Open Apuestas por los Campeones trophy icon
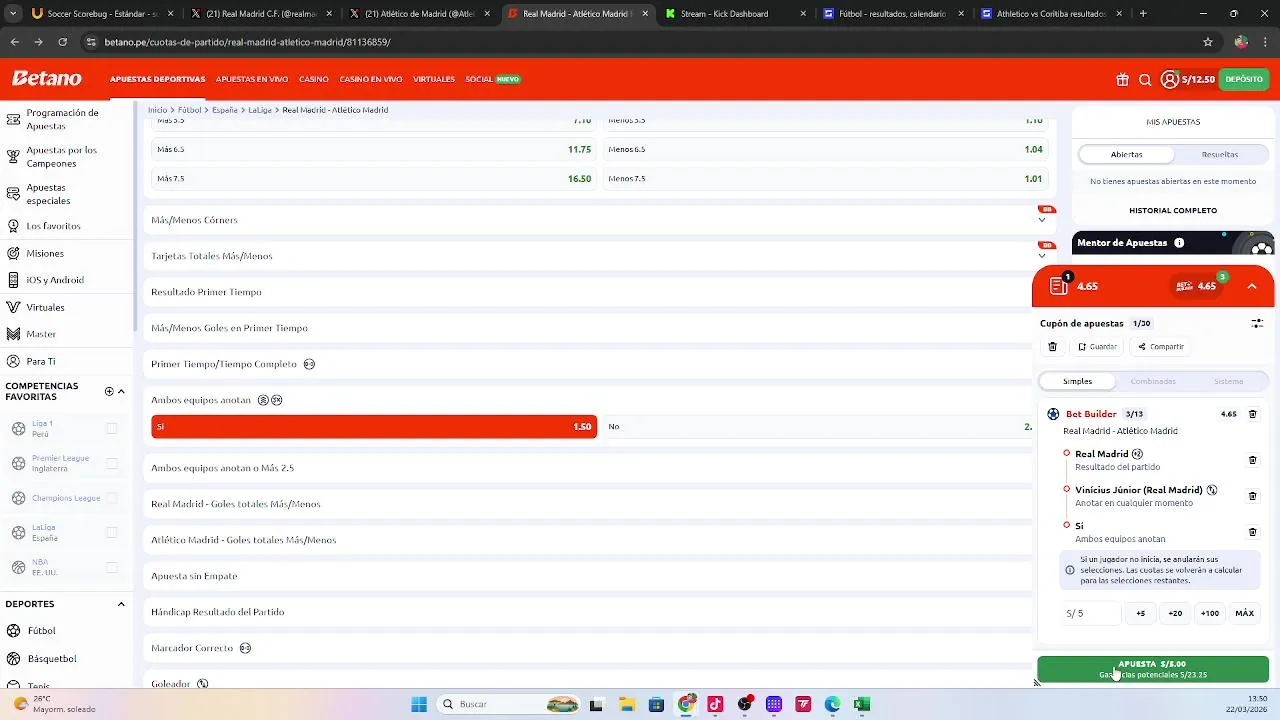The image size is (1280, 720). coord(13,157)
